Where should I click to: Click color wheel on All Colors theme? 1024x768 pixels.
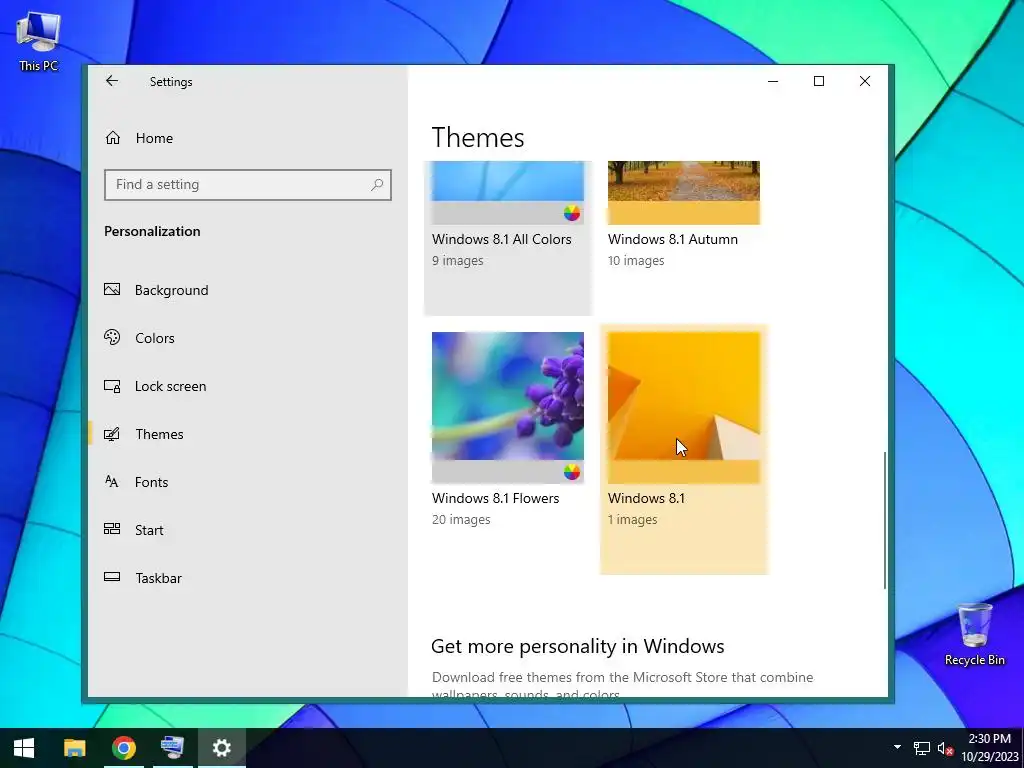[571, 213]
